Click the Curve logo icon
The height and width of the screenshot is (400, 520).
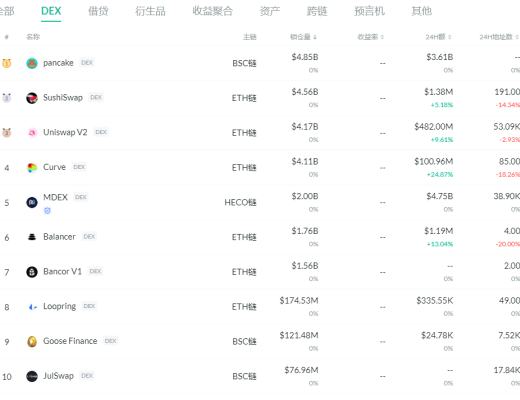[32, 167]
